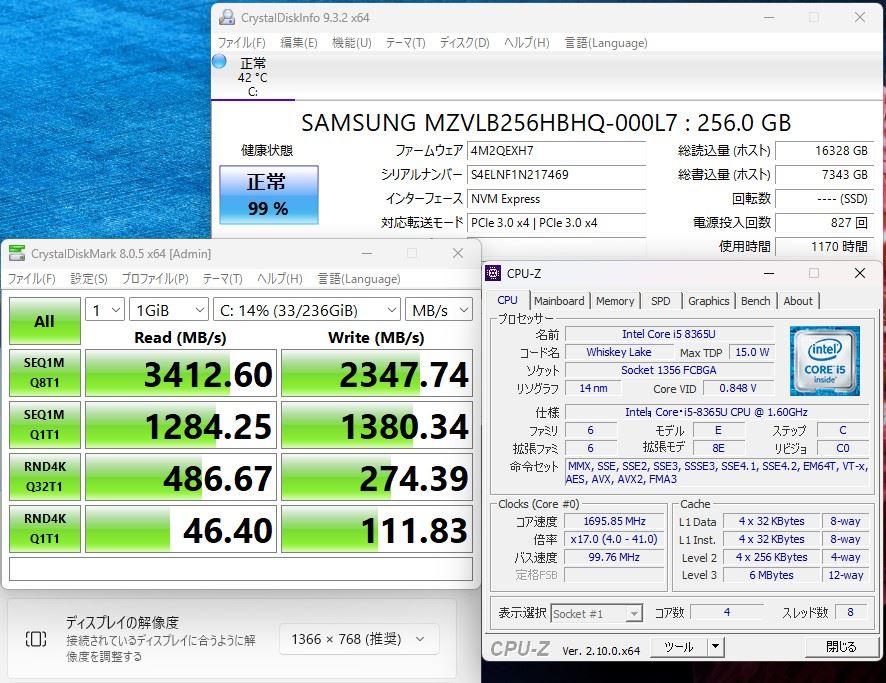Click the blue disk status orb for drive C:
Viewport: 886px width, 683px height.
coord(219,61)
